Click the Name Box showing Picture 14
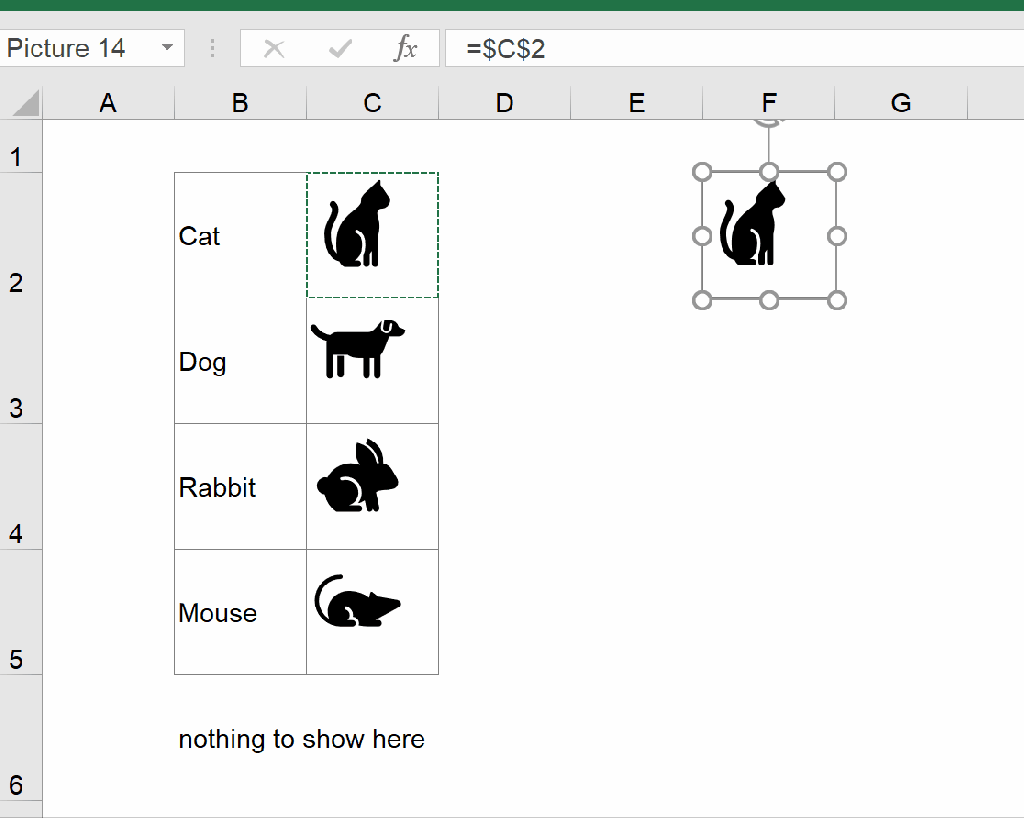Screen dimensions: 1024x818 (x=70, y=47)
